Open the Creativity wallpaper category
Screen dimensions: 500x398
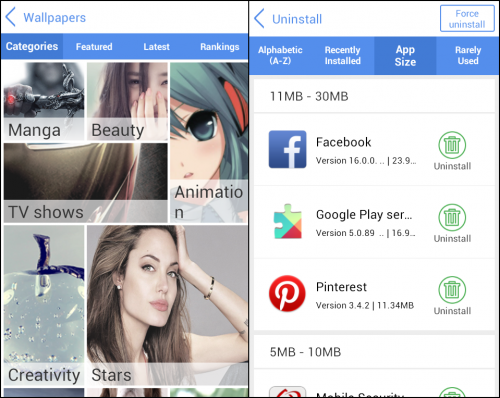44,305
